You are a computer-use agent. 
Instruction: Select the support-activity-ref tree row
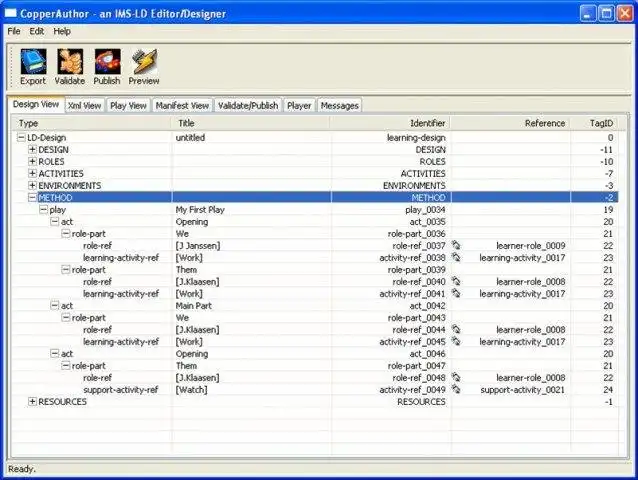(x=120, y=389)
